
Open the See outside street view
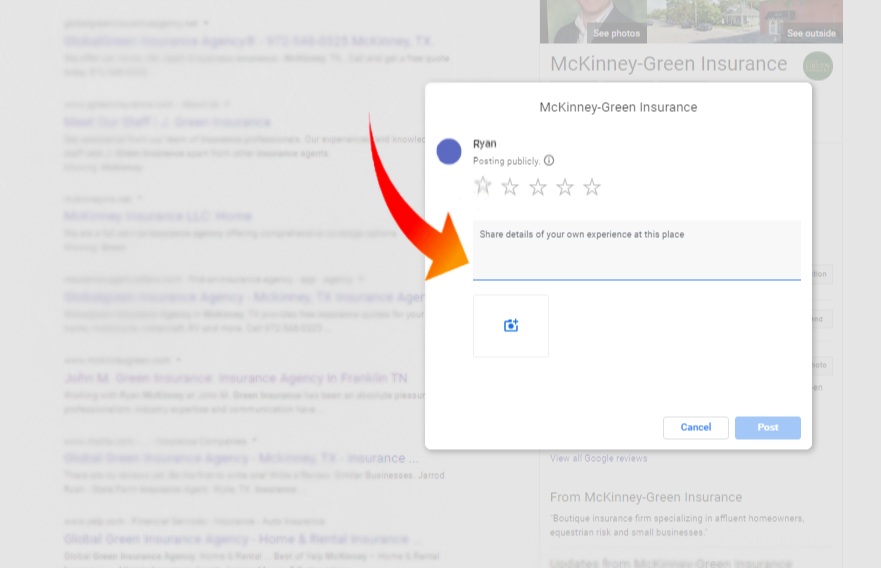(x=809, y=33)
